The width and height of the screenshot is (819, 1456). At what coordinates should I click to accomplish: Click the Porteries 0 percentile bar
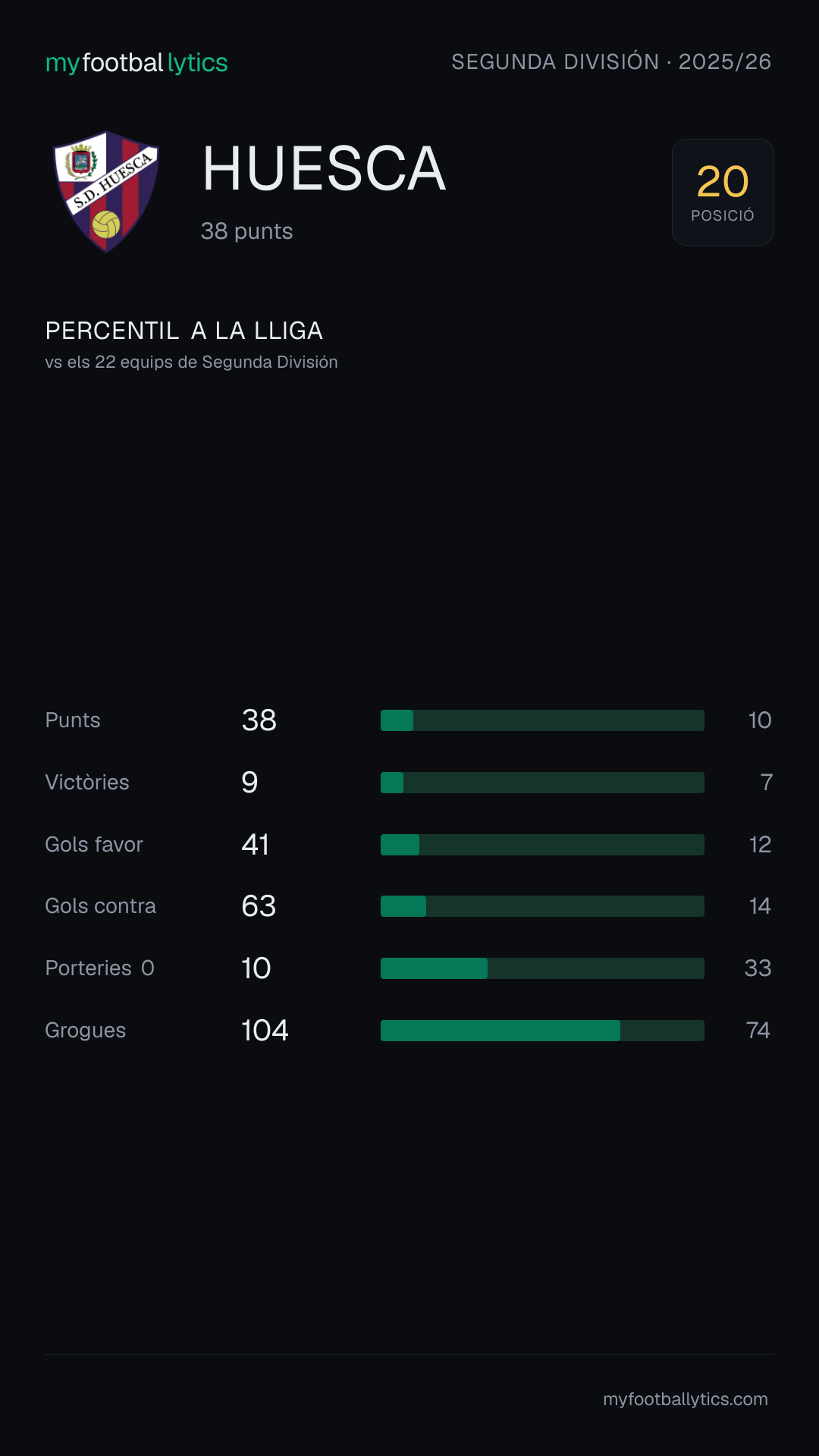tap(542, 968)
